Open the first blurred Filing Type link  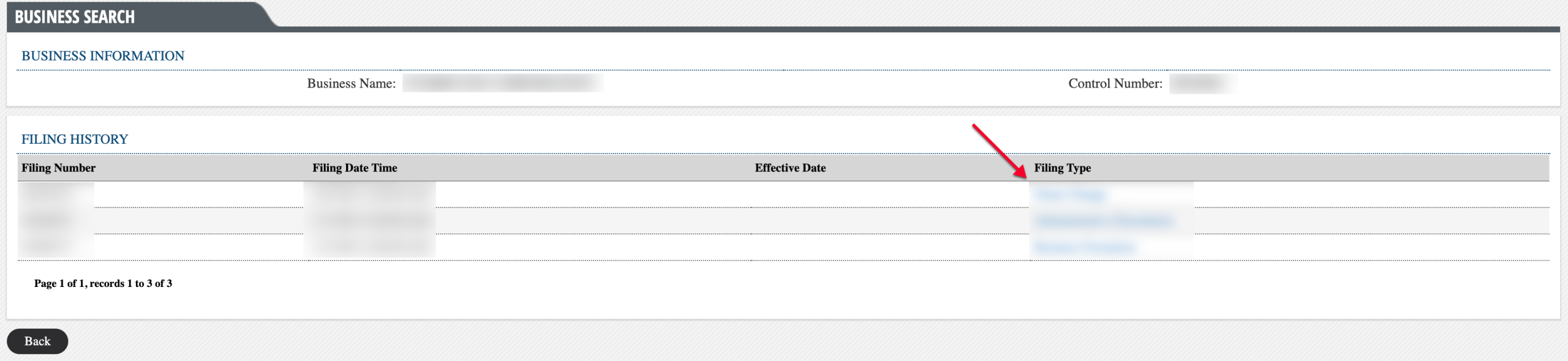point(1070,195)
